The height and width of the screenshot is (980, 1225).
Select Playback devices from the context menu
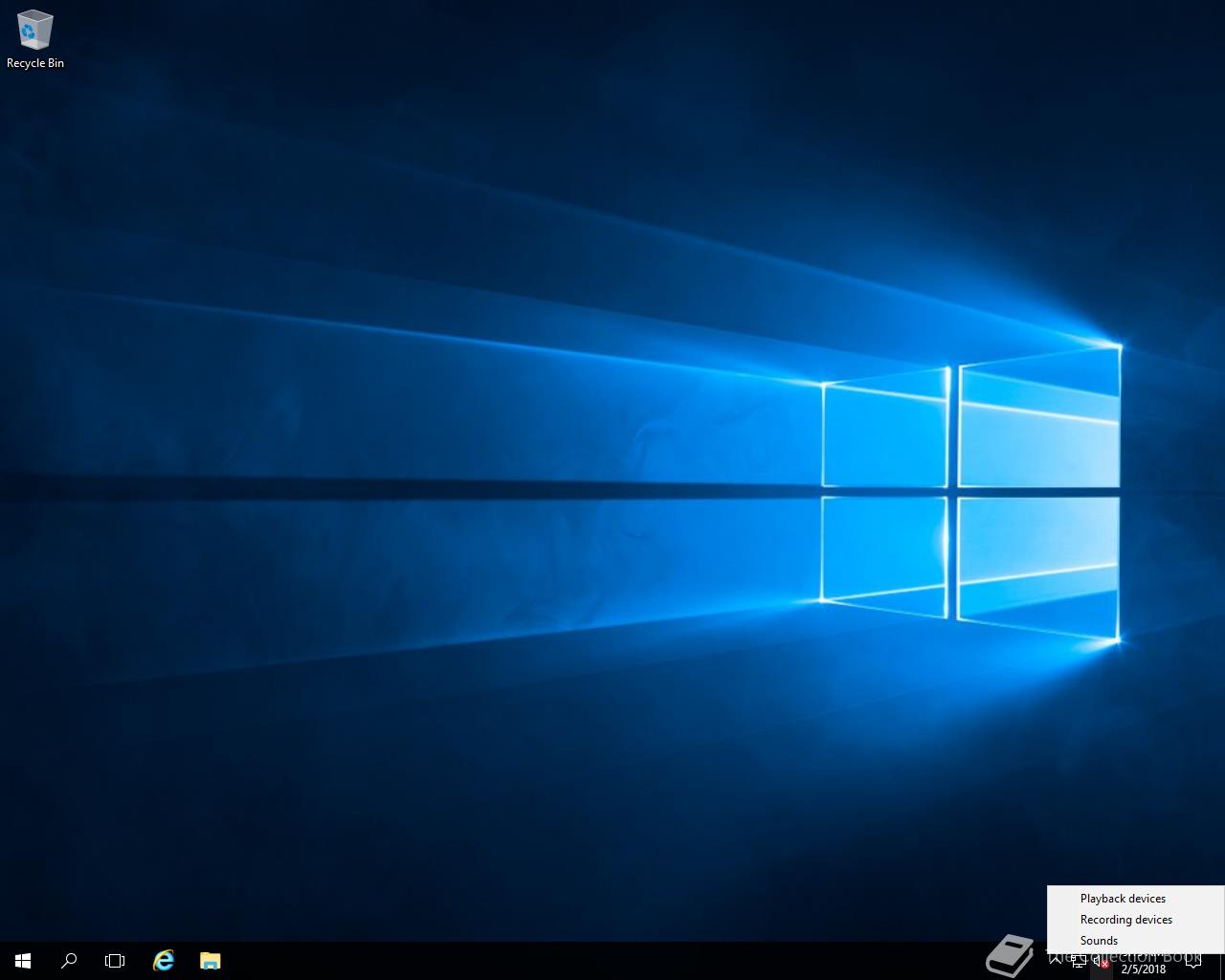pyautogui.click(x=1135, y=898)
